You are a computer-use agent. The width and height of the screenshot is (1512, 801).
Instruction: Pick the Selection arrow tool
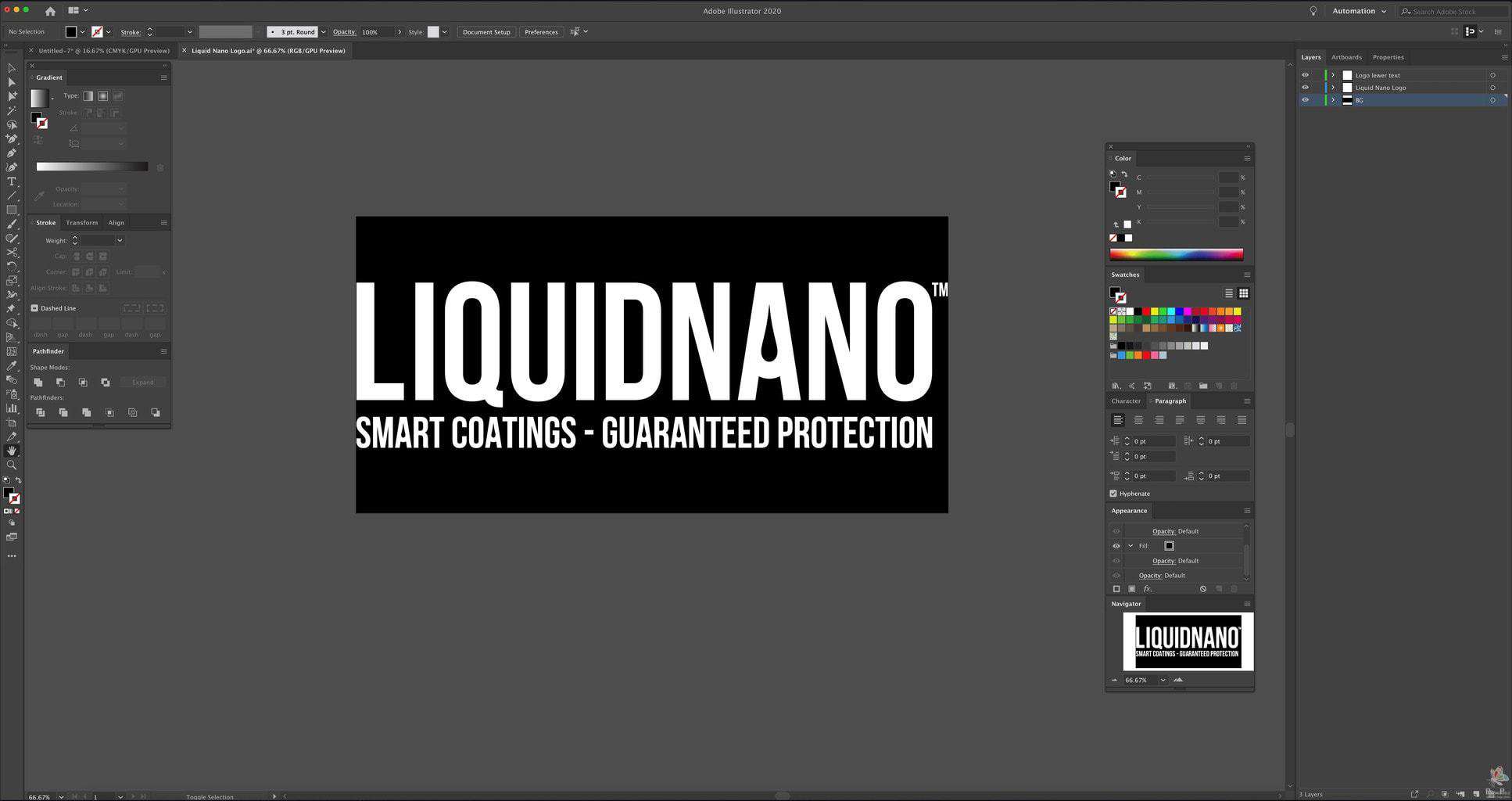pos(12,68)
